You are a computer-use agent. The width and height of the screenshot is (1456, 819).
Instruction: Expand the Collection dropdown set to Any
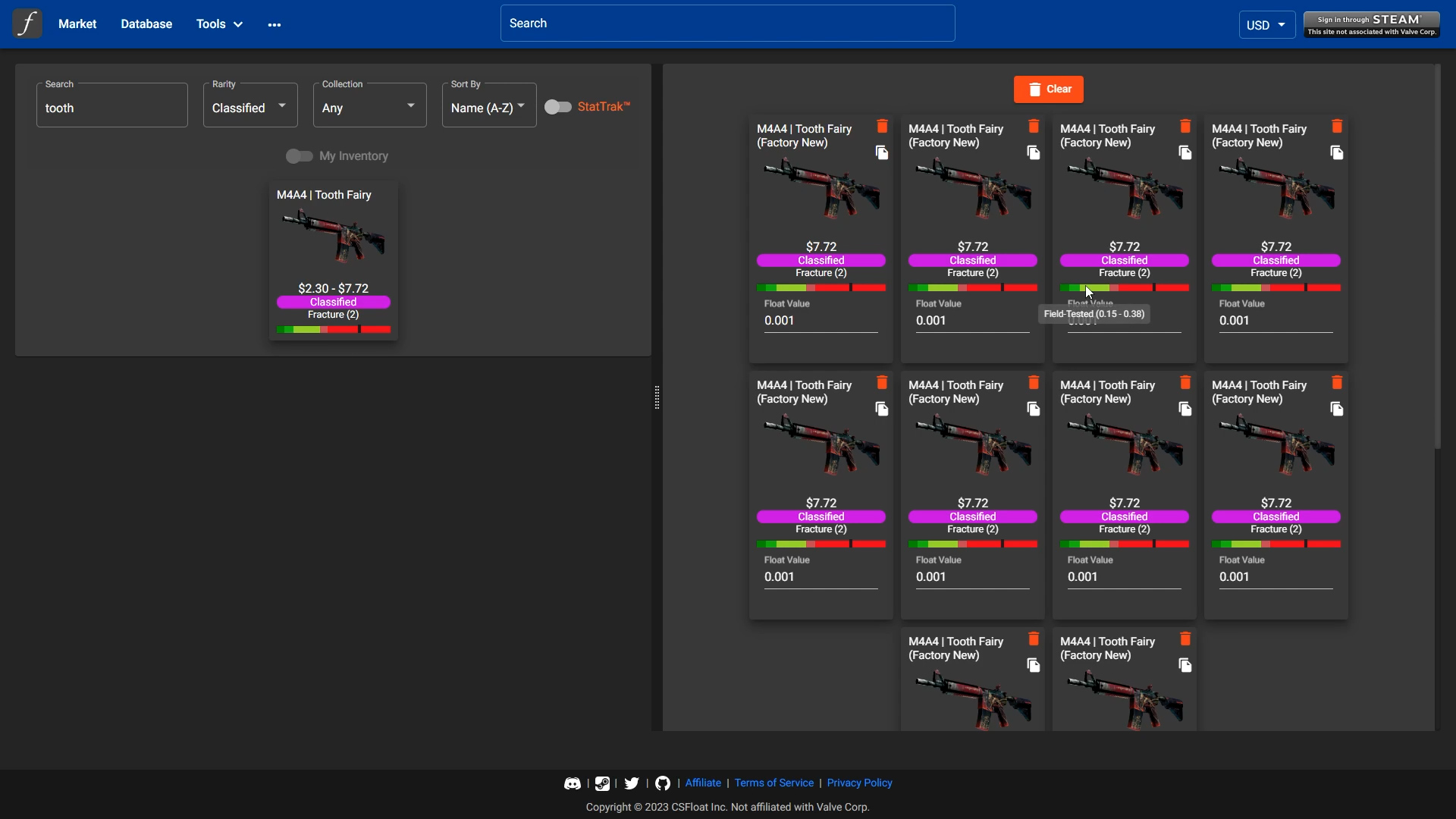pos(369,107)
